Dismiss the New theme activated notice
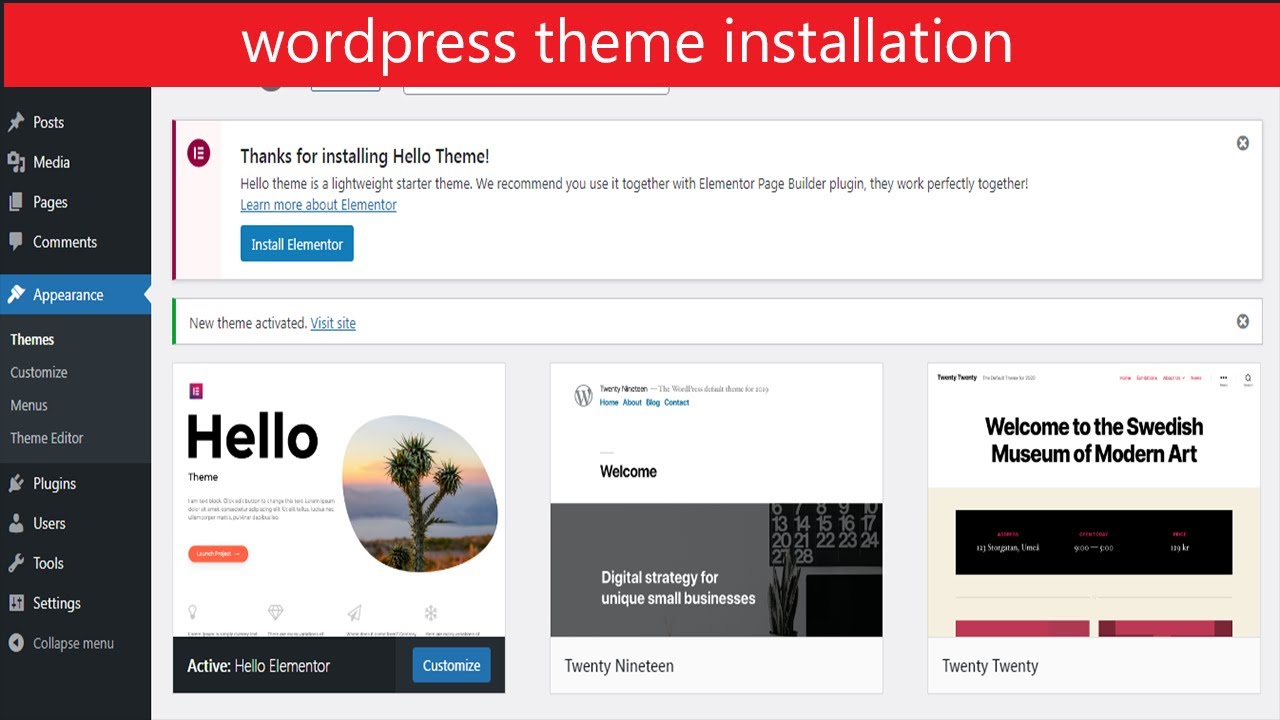 (1243, 321)
